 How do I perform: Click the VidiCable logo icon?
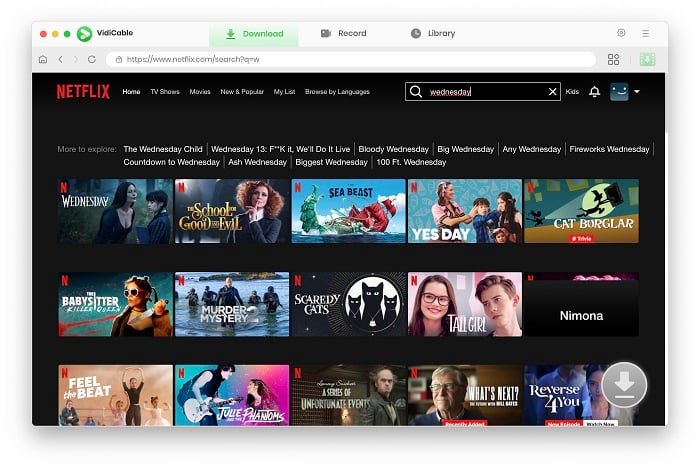84,33
